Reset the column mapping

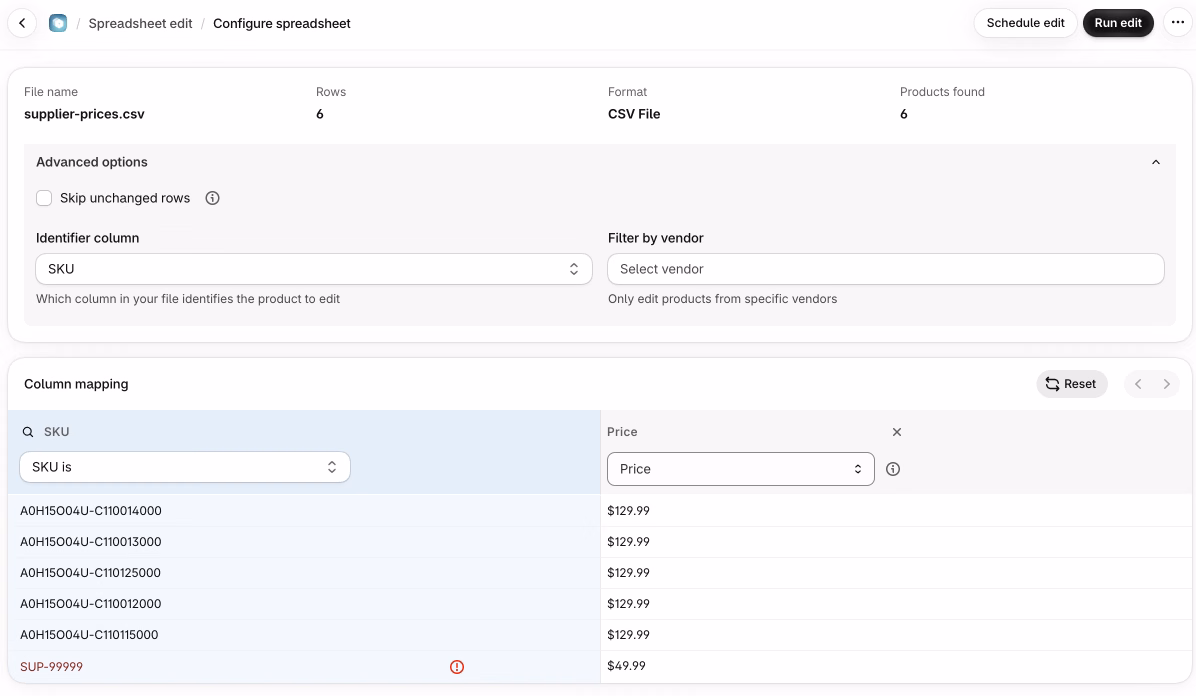click(x=1072, y=384)
